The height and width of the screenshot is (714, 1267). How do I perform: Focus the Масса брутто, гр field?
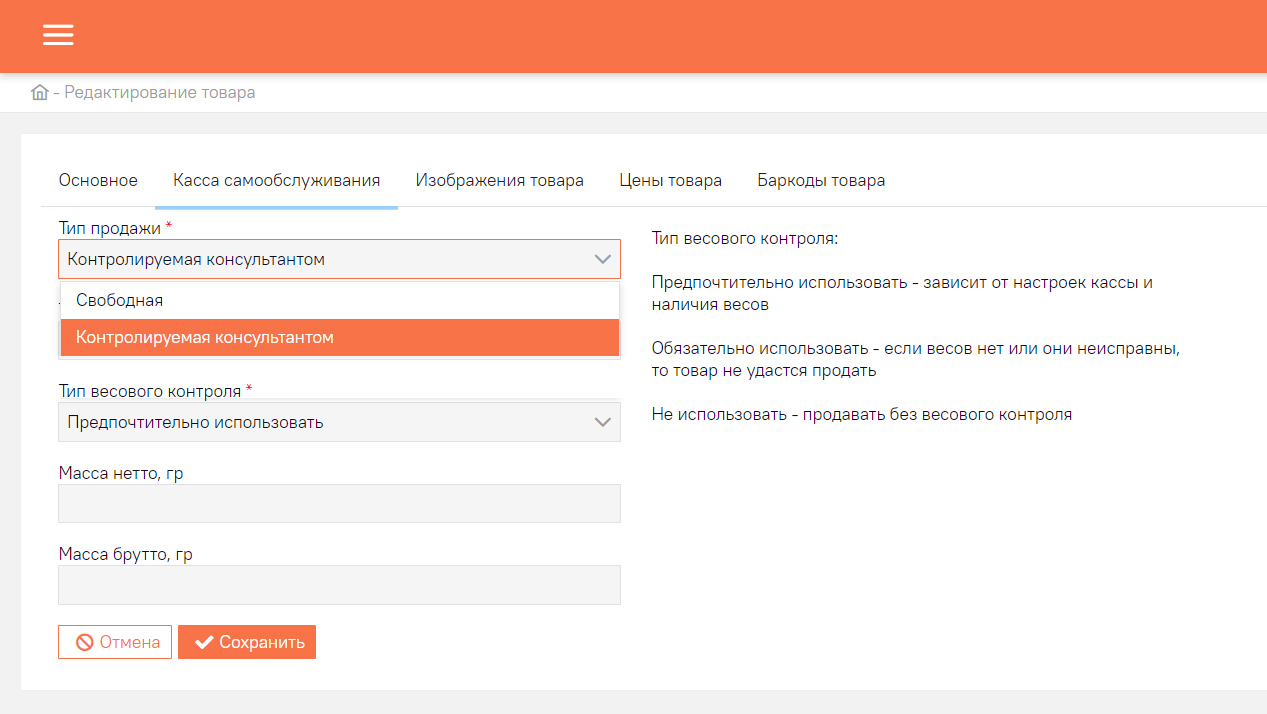(x=339, y=585)
